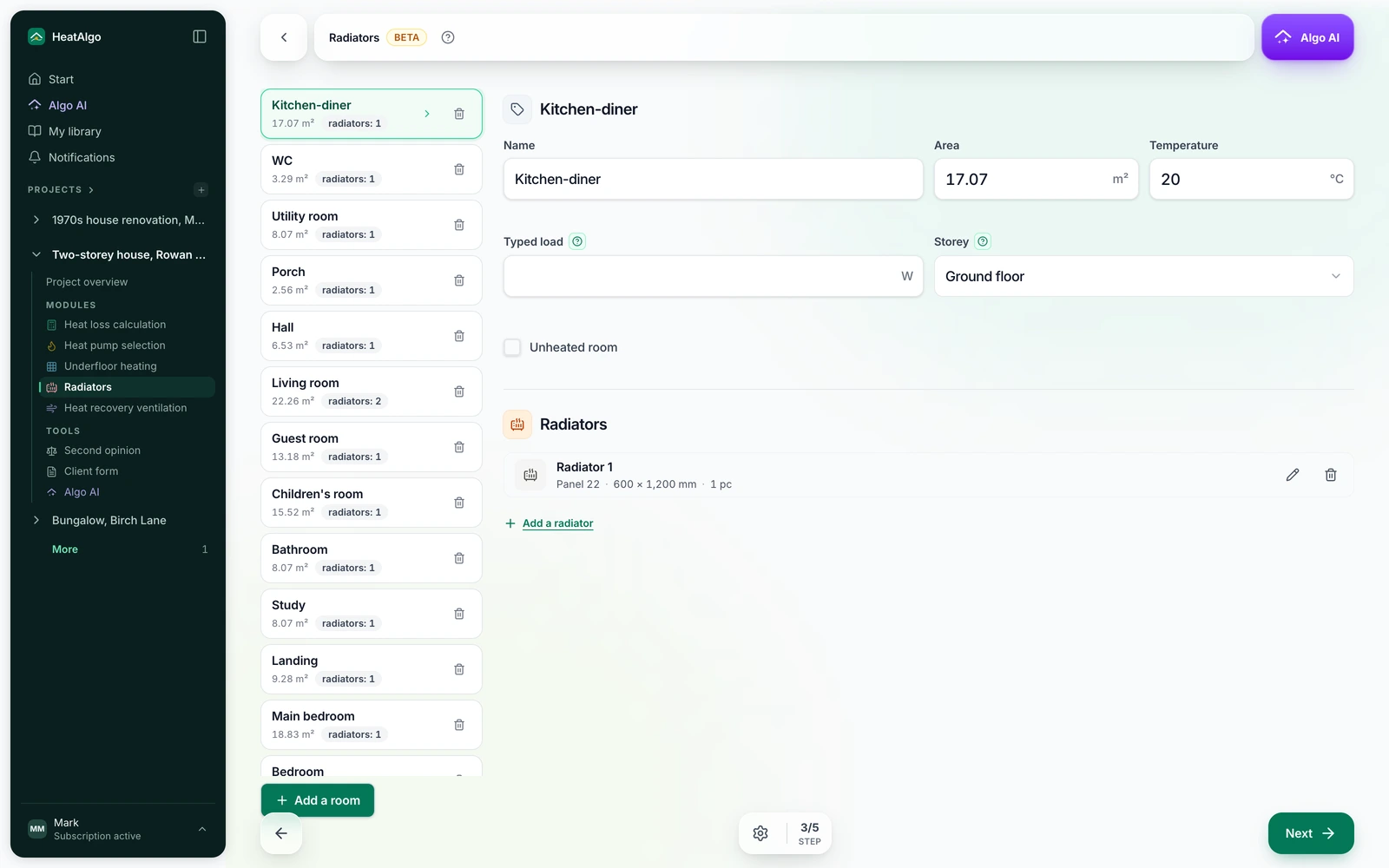Expand the Bungalow, Birch Lane project
This screenshot has height=868, width=1389.
[36, 520]
